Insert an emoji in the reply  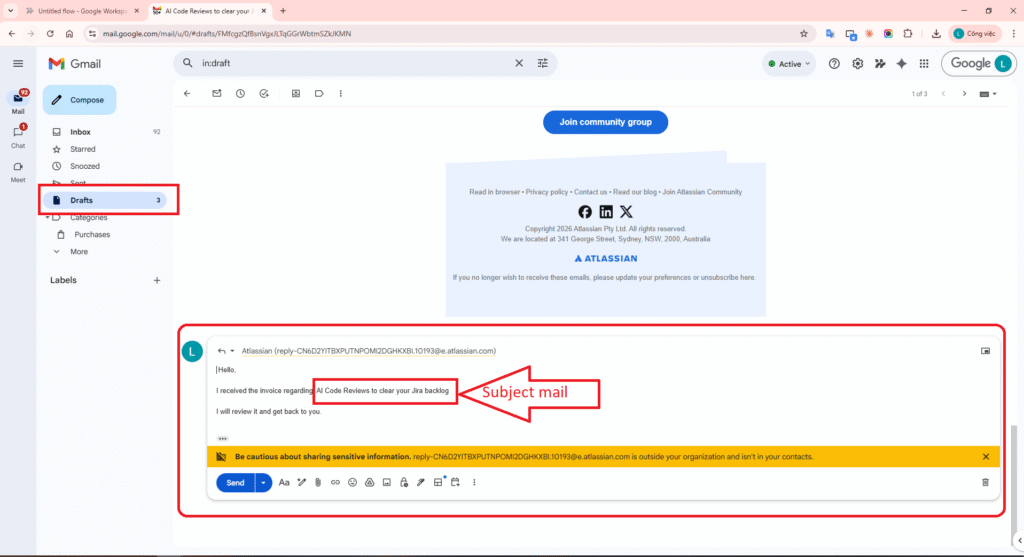pos(352,482)
